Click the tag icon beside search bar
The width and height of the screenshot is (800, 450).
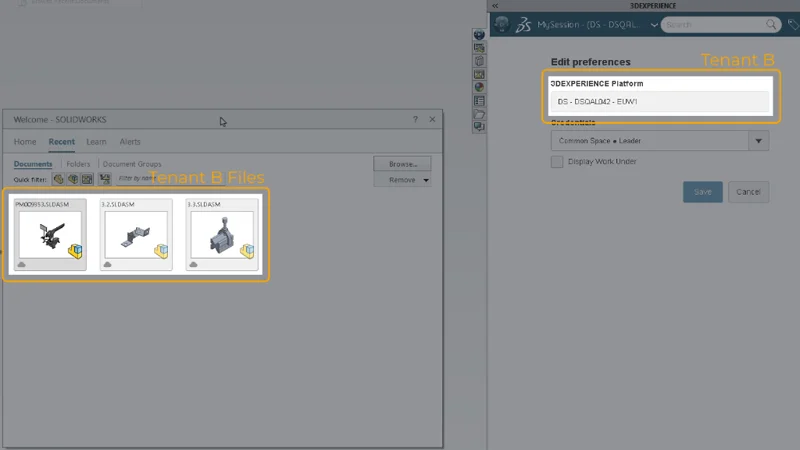[x=793, y=24]
